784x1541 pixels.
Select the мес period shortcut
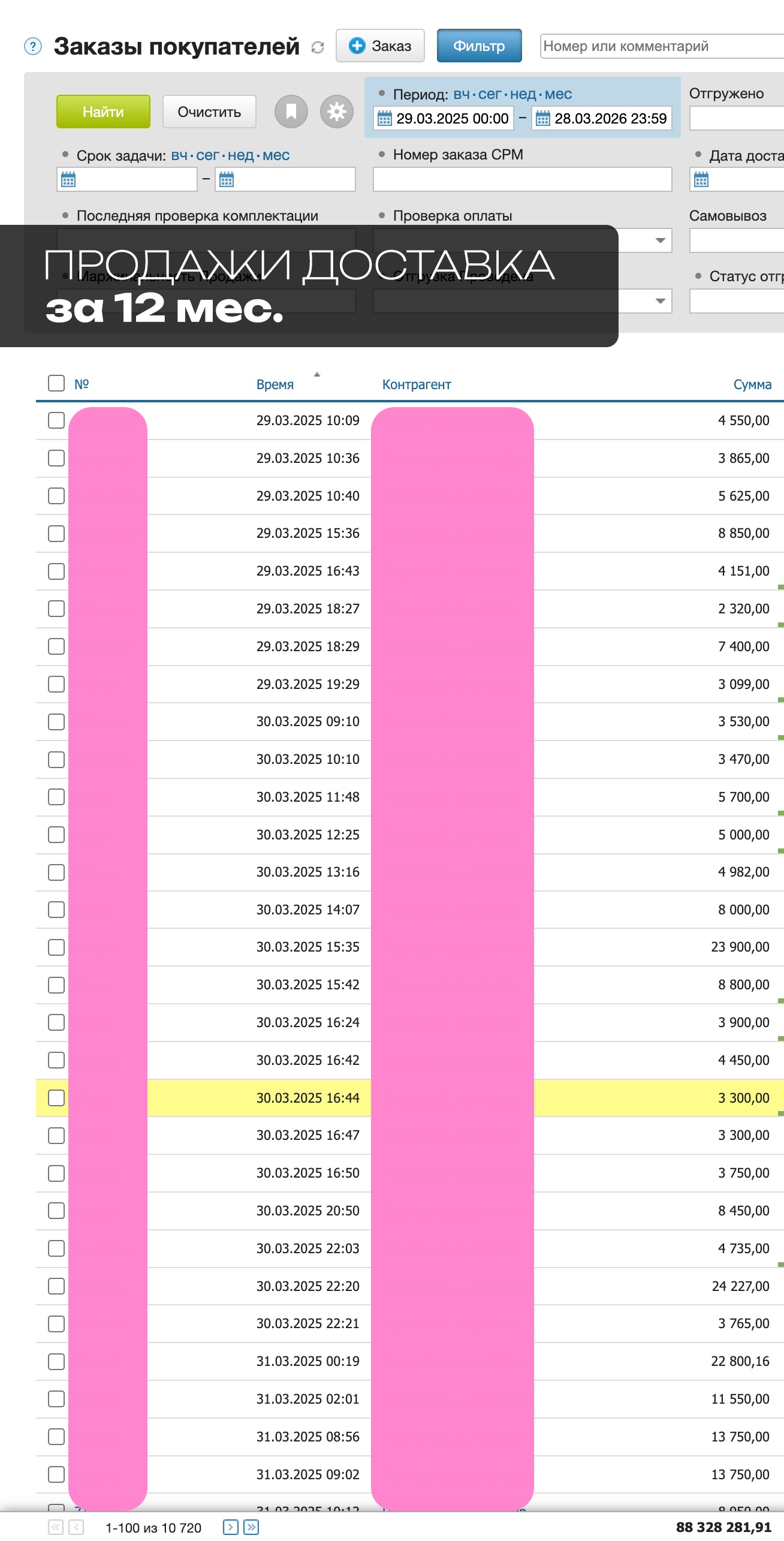coord(558,94)
